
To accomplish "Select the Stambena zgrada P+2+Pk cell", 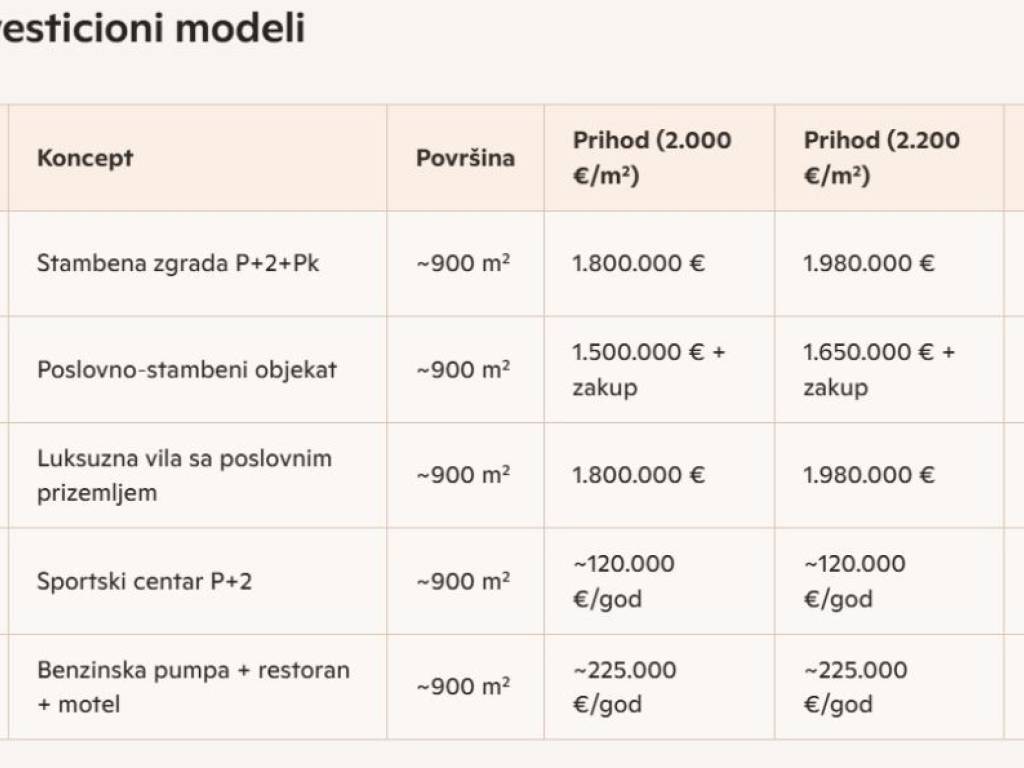I will pos(178,263).
